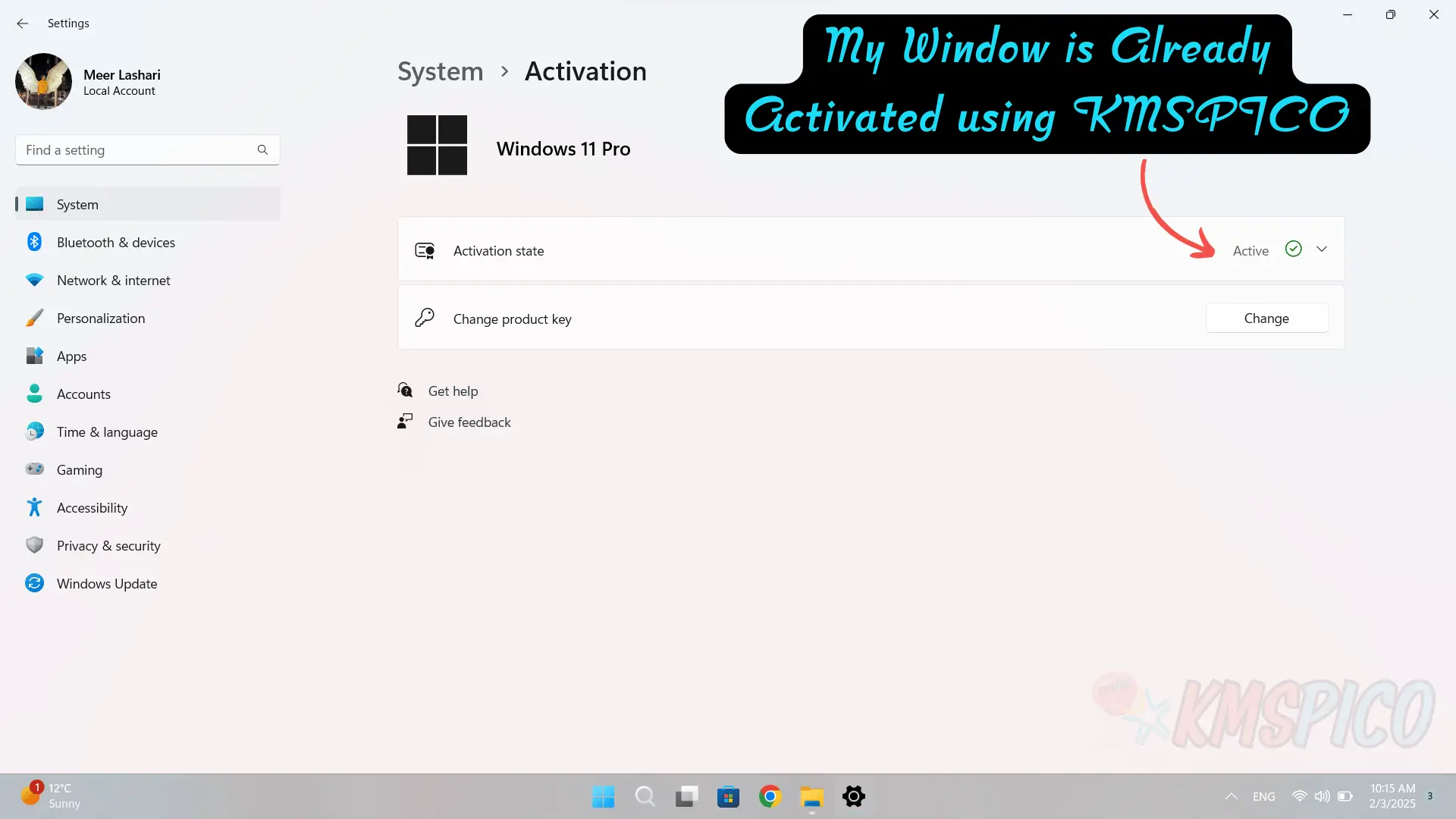The height and width of the screenshot is (819, 1456).
Task: Open Bluetooth & devices settings
Action: click(147, 242)
